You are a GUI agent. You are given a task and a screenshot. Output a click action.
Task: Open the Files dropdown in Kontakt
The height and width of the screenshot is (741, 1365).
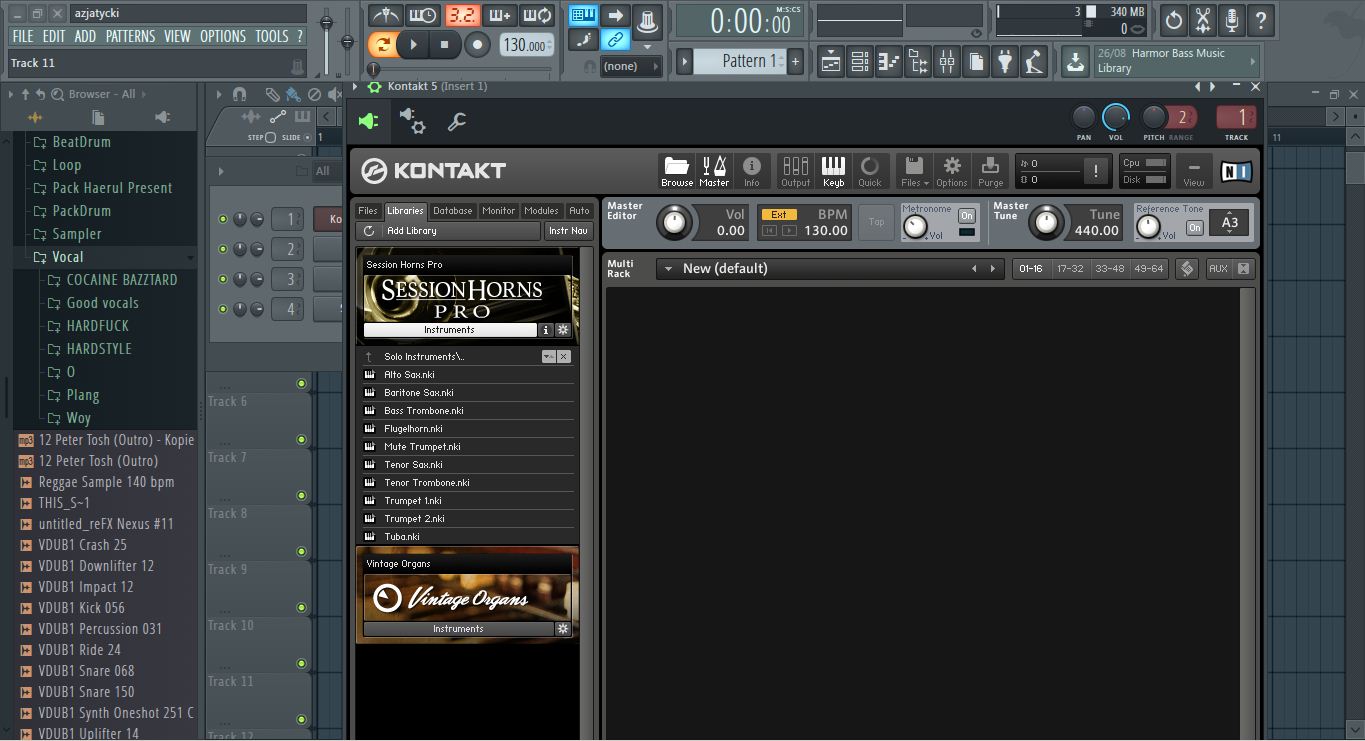coord(916,170)
